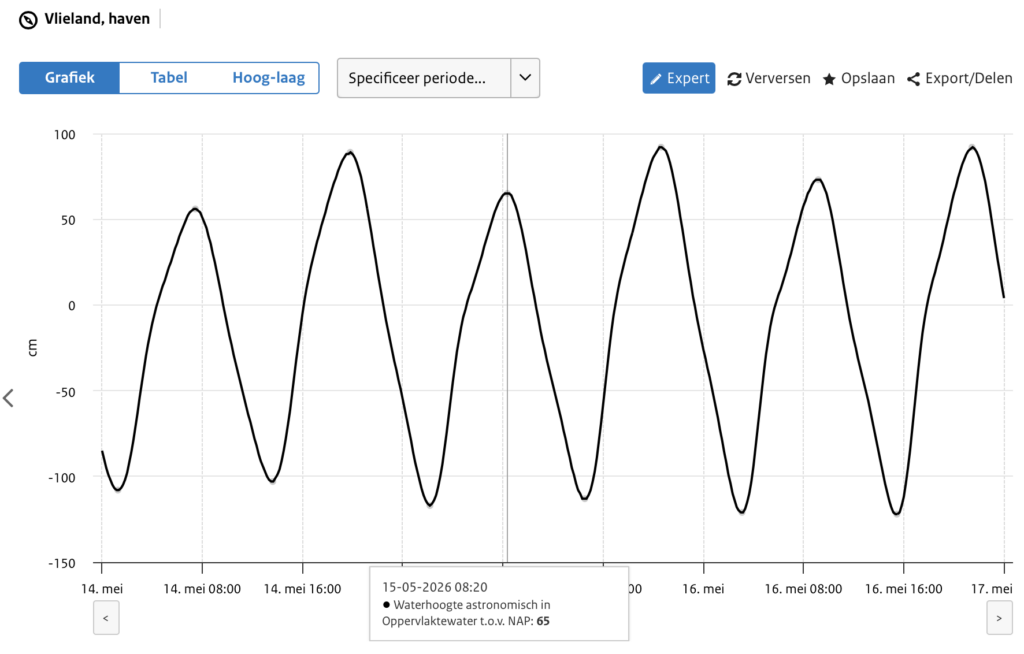1024x654 pixels.
Task: Switch to the Tabel view
Action: pyautogui.click(x=168, y=78)
